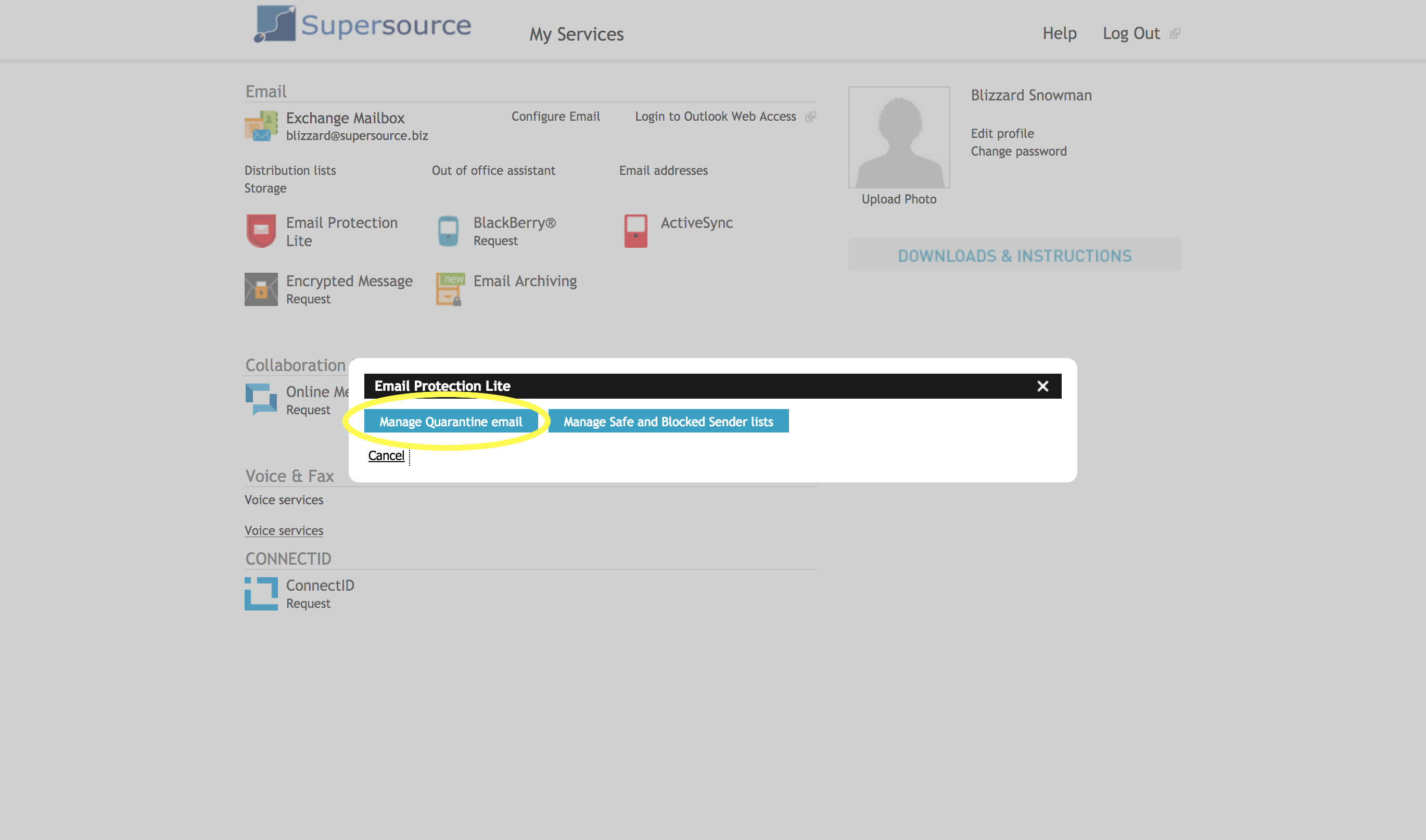This screenshot has height=840, width=1426.
Task: Click the Online Meeting collaboration icon
Action: (x=261, y=400)
